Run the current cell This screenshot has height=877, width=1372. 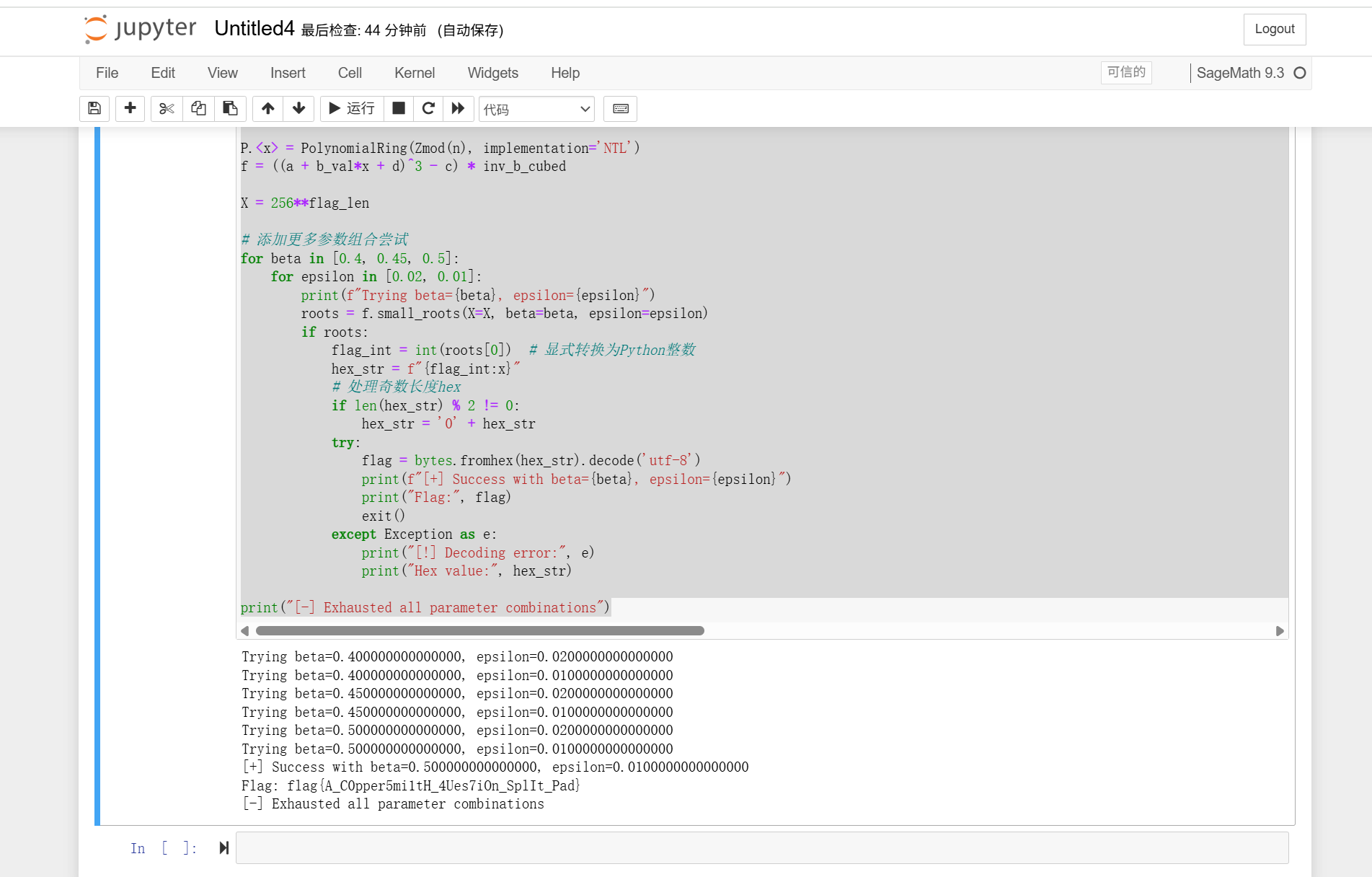pyautogui.click(x=352, y=108)
